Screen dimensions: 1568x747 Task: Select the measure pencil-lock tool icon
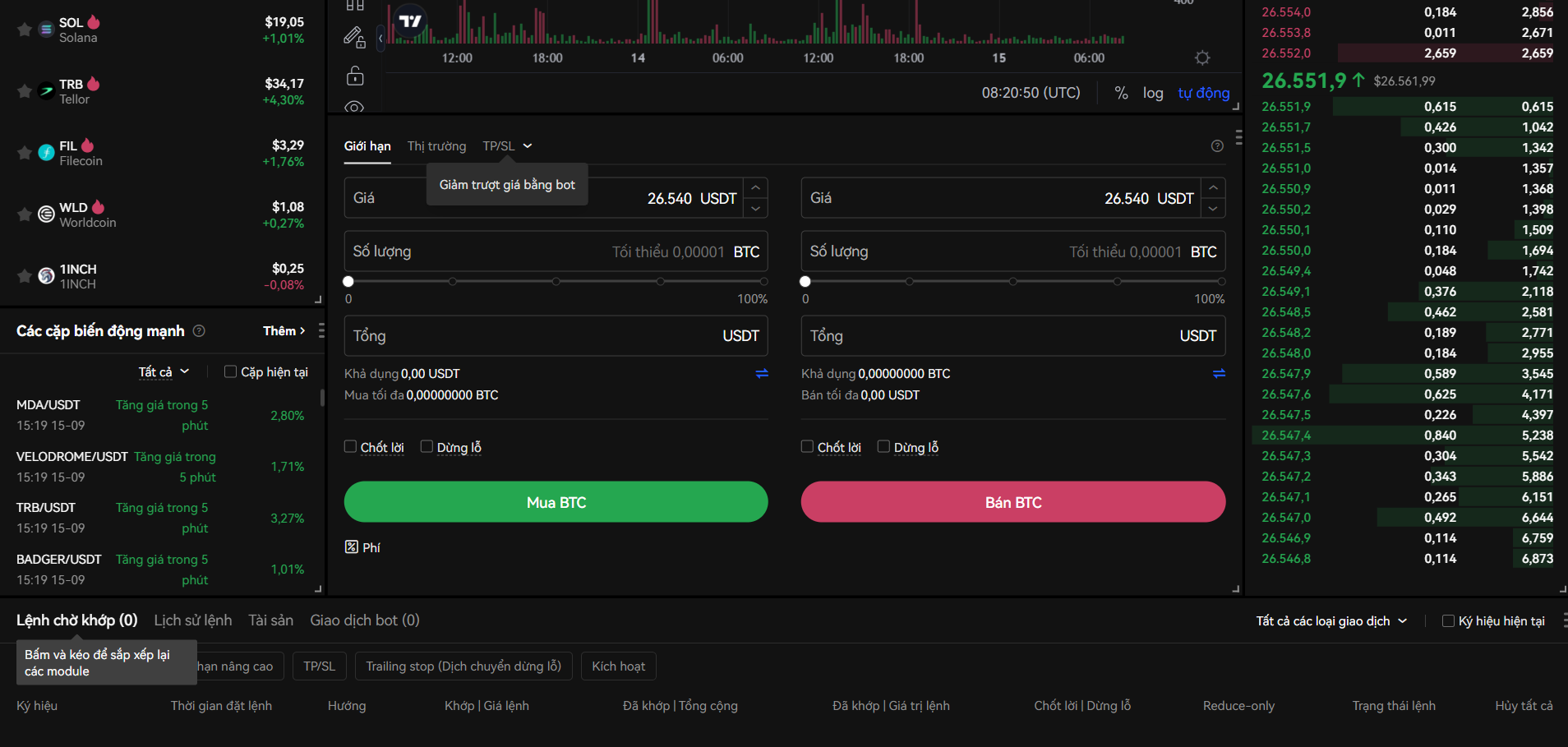[354, 37]
